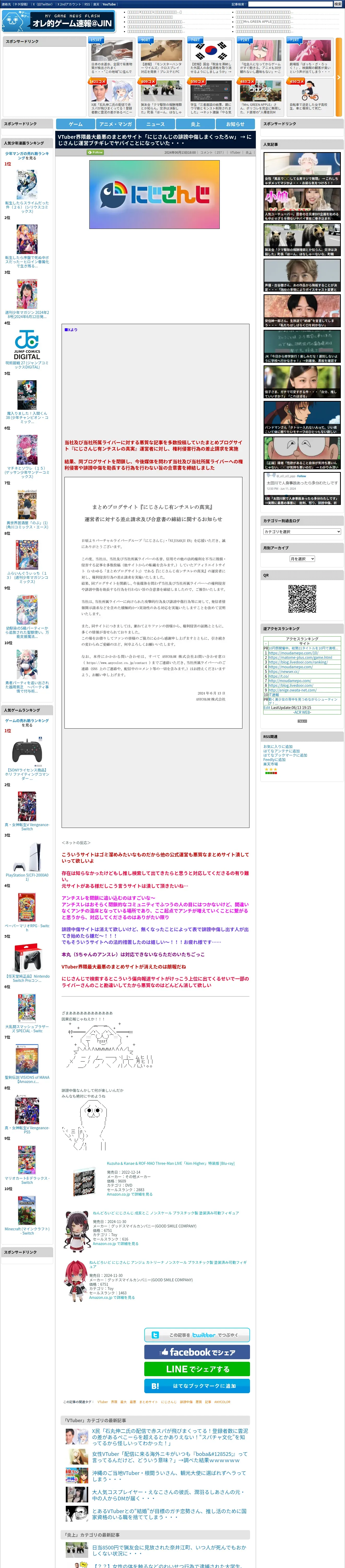Open the Korean flag carousel thumbnail

click(x=211, y=50)
